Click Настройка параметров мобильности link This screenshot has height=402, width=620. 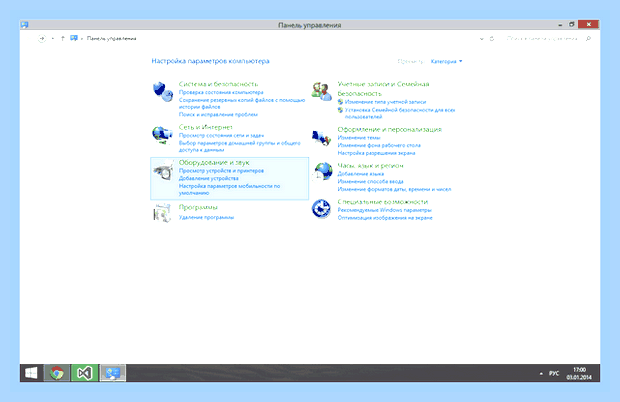pyautogui.click(x=229, y=189)
